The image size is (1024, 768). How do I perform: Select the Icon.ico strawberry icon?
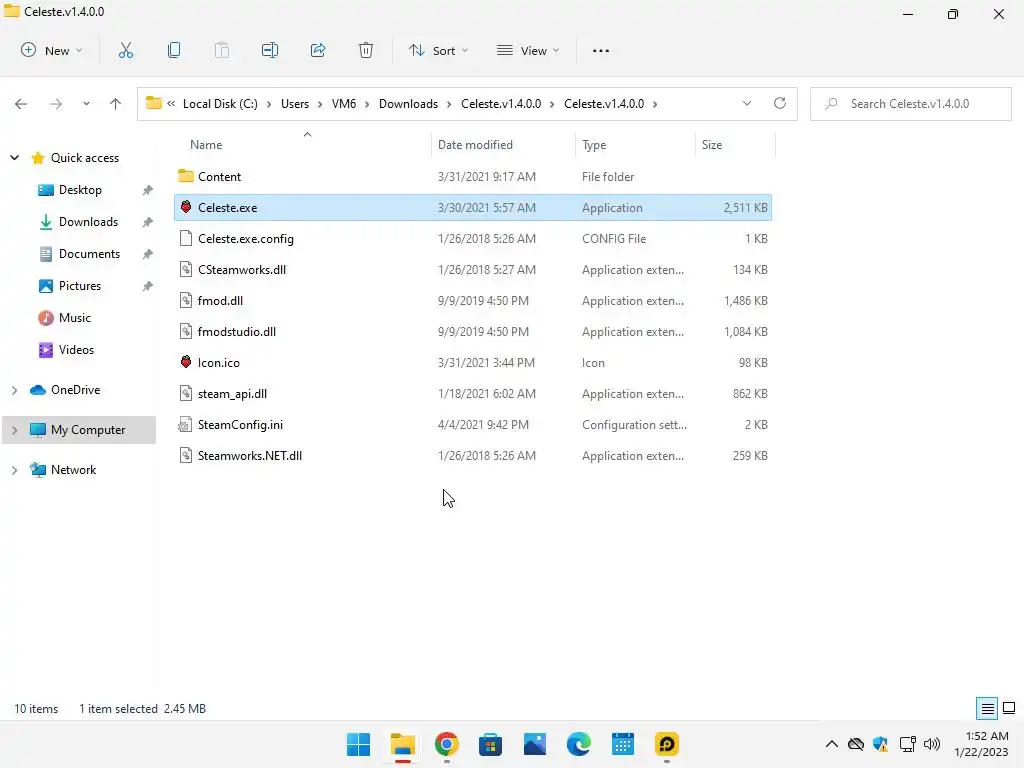click(x=186, y=362)
